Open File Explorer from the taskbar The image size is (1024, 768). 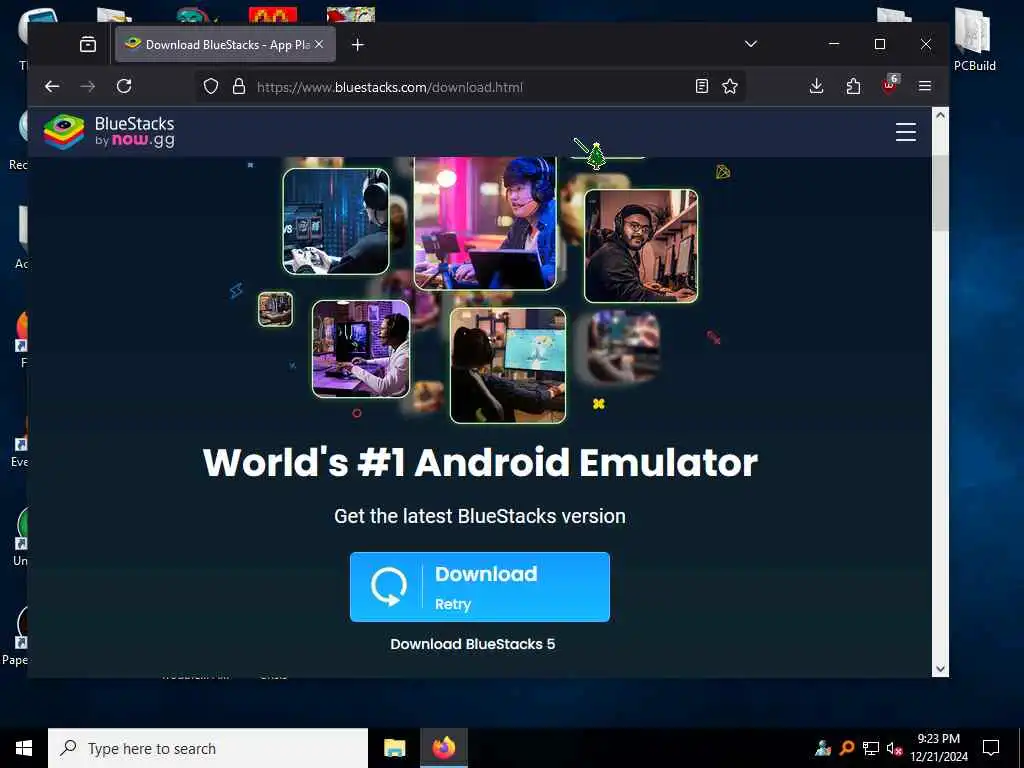tap(394, 748)
